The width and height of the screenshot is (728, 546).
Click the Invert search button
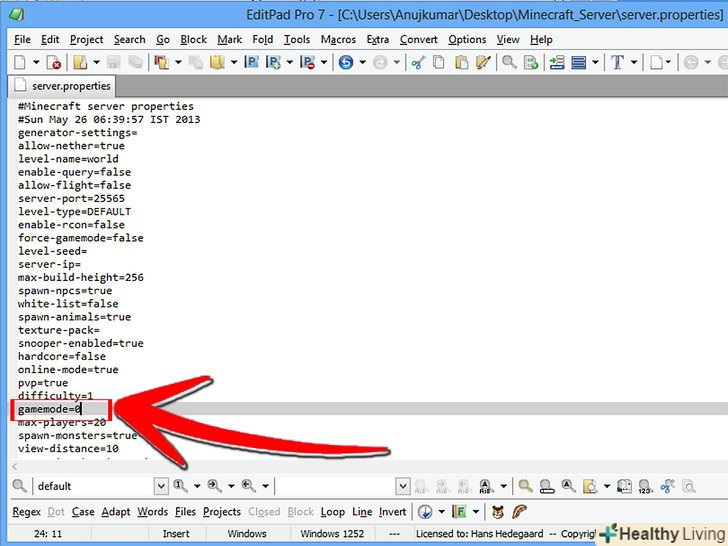point(392,512)
